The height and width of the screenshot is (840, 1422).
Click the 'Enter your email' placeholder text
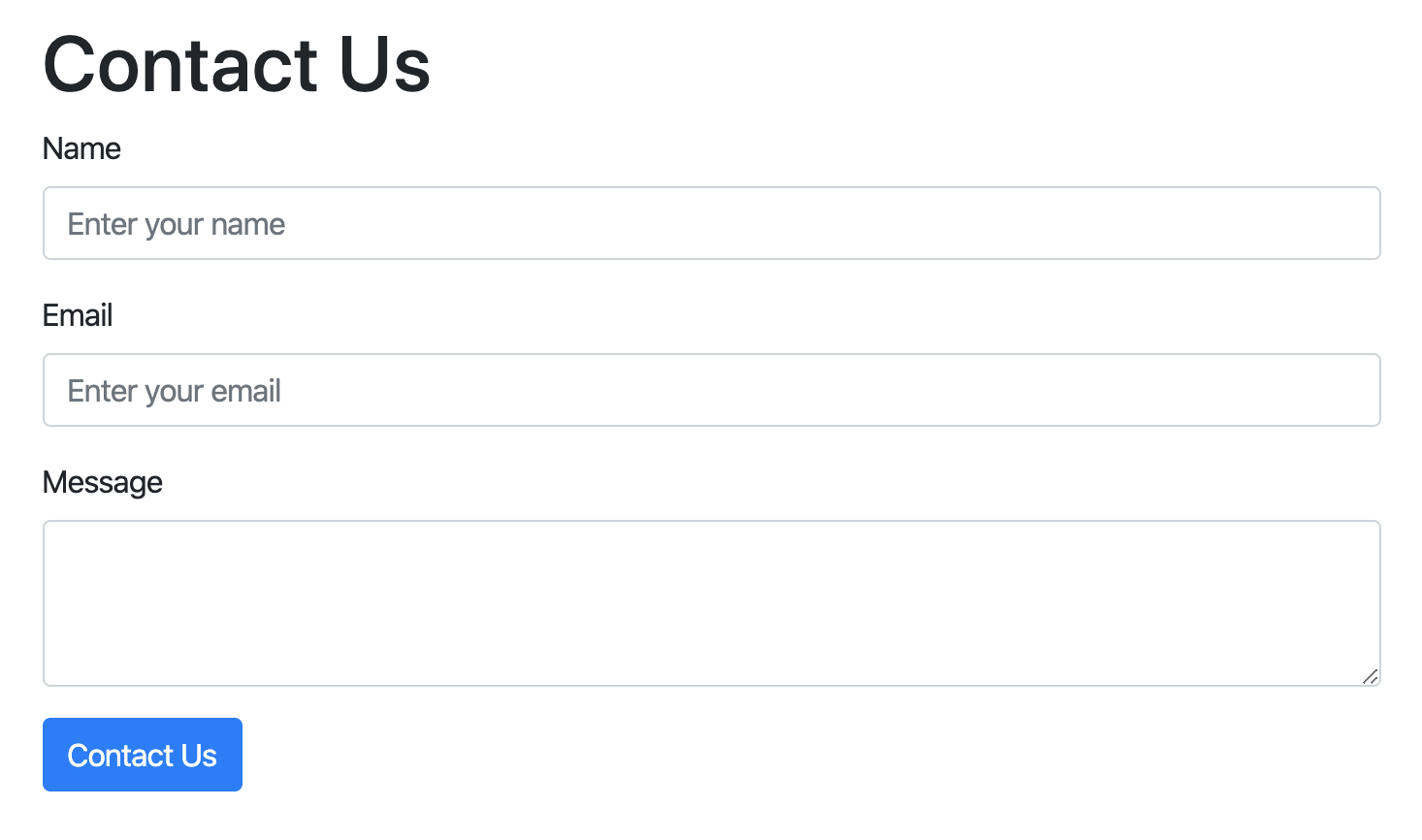tap(175, 391)
